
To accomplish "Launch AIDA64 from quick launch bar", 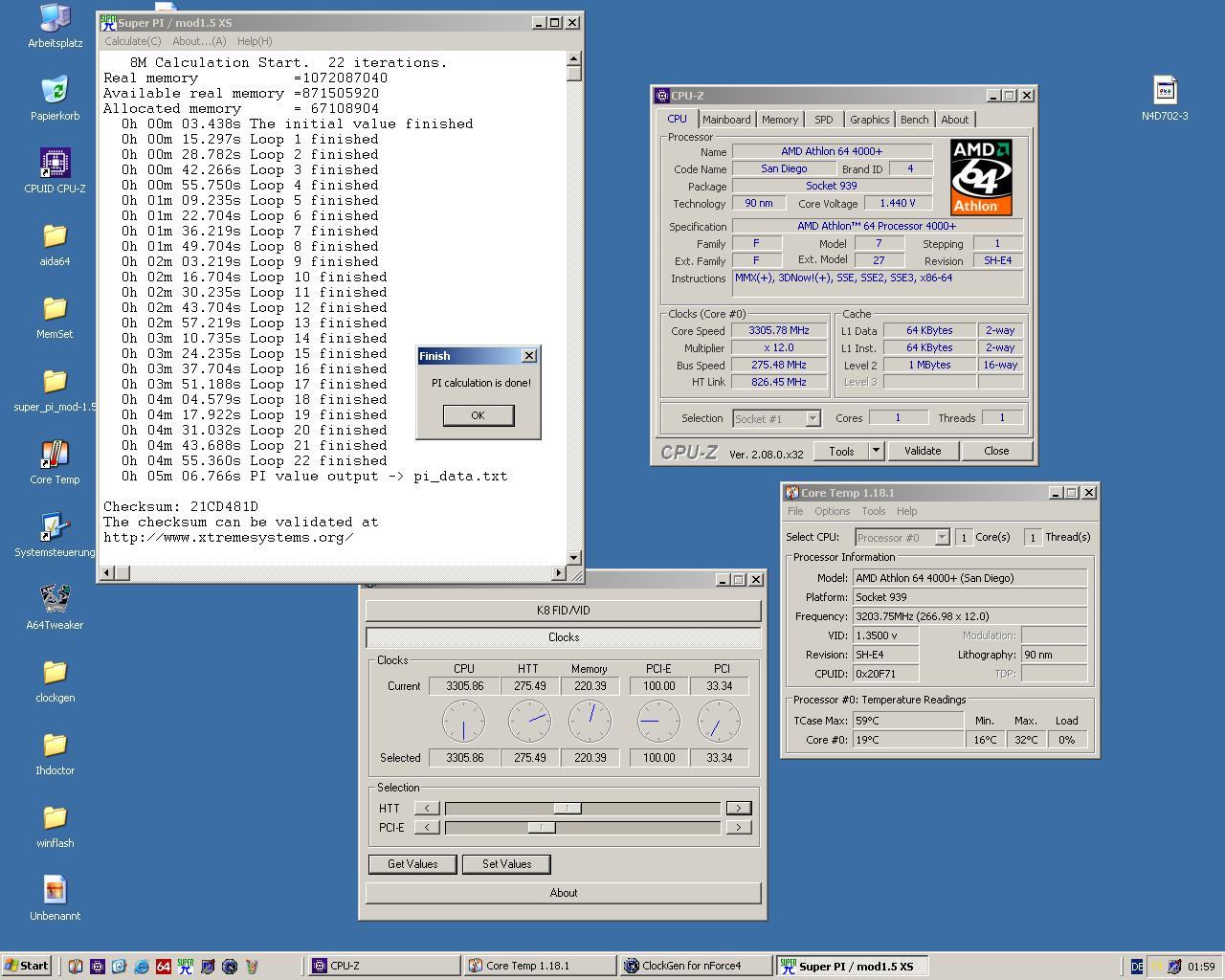I will click(x=164, y=967).
